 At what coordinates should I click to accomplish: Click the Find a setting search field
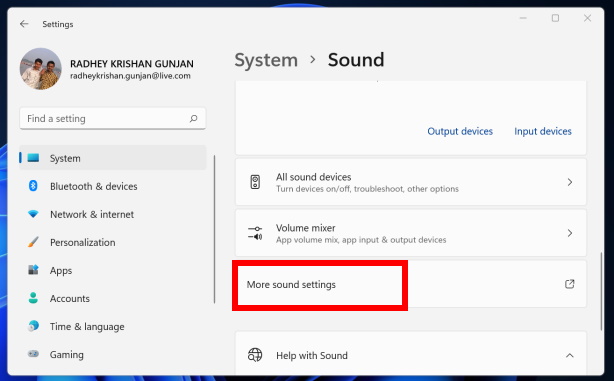pos(113,118)
